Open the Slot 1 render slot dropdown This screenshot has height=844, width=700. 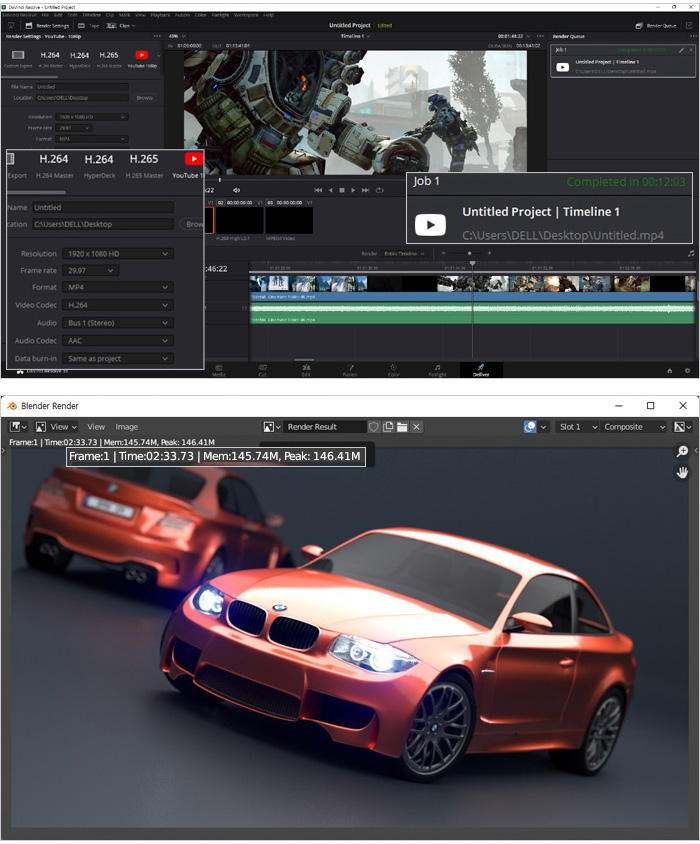click(578, 427)
